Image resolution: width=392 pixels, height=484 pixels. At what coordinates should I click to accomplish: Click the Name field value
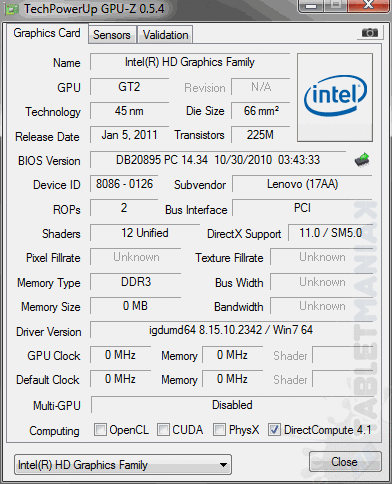click(x=190, y=62)
